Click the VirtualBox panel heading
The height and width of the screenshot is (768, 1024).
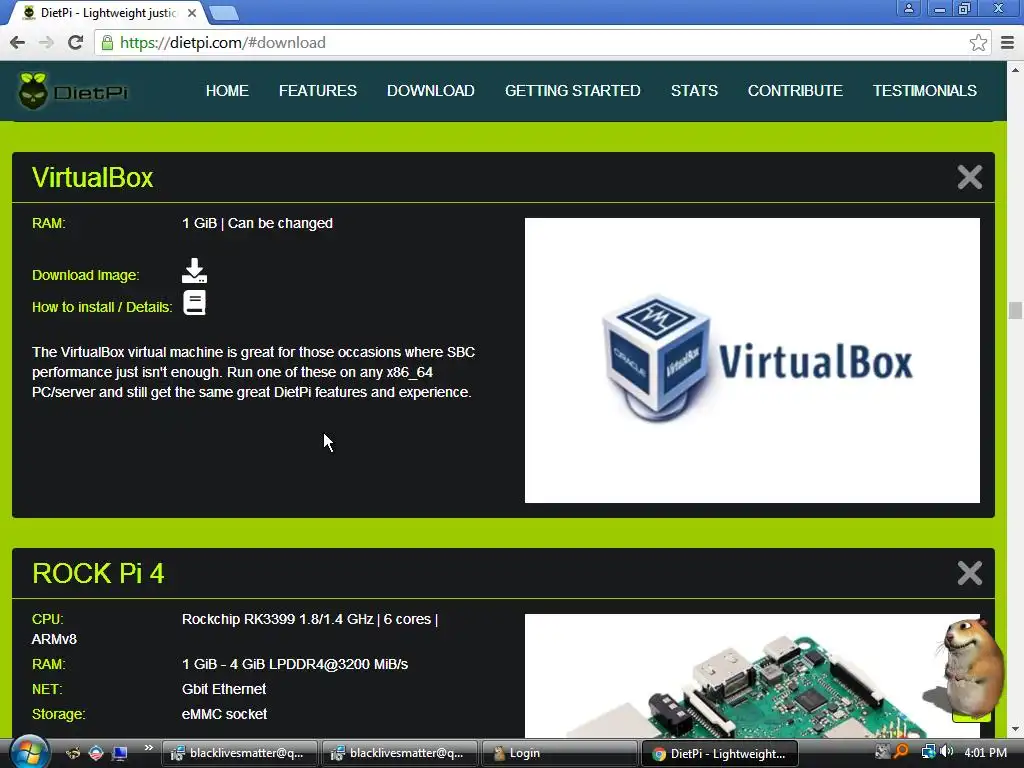[92, 178]
